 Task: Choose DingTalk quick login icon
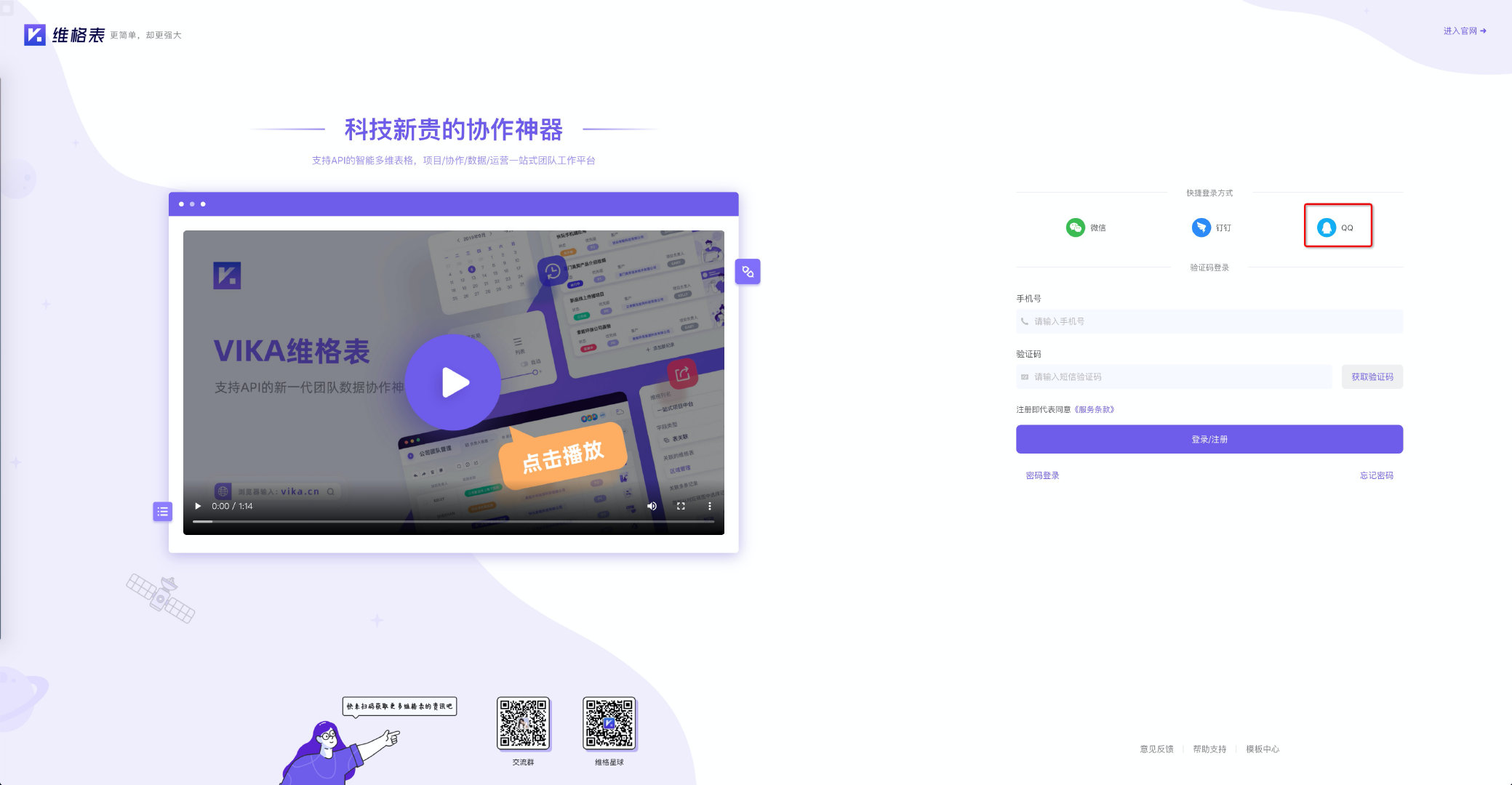(1201, 228)
